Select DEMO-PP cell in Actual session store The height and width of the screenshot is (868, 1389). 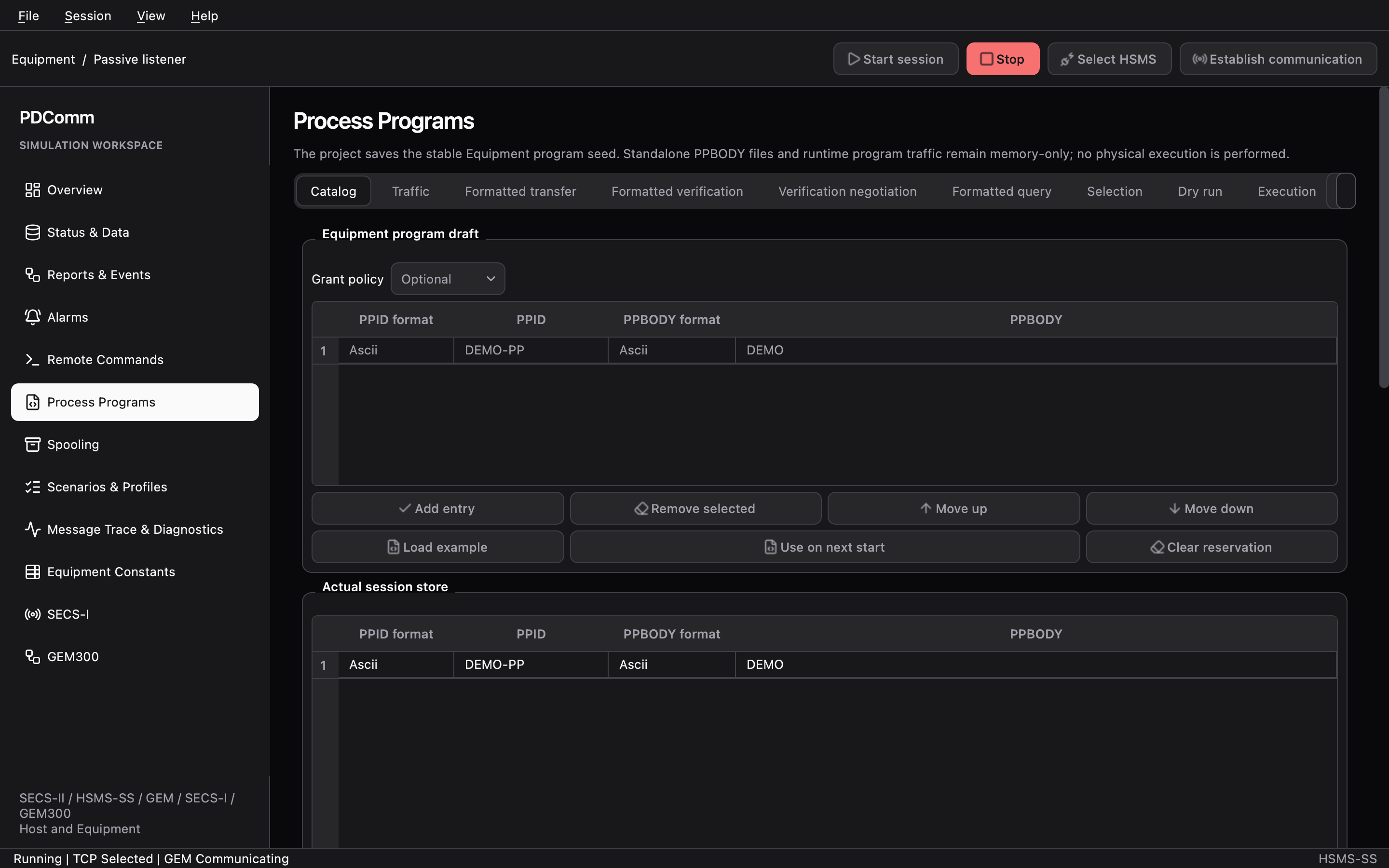[x=531, y=665]
